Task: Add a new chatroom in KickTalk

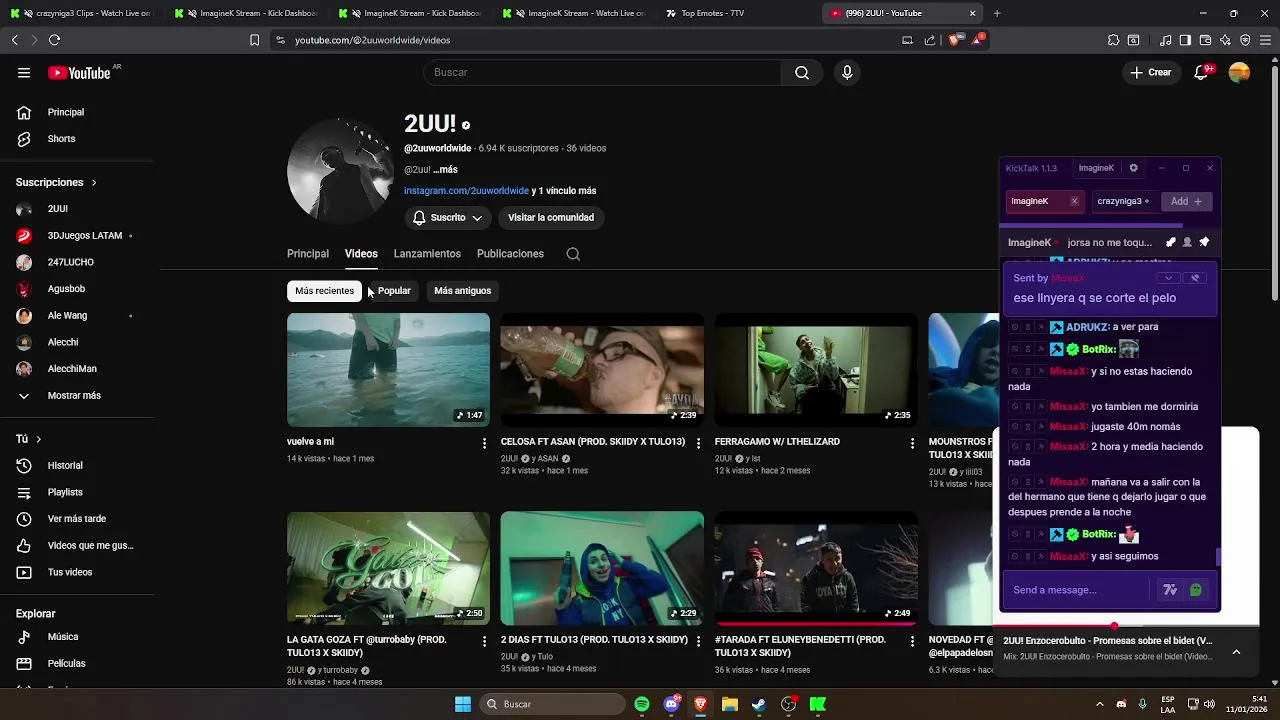Action: point(1187,201)
